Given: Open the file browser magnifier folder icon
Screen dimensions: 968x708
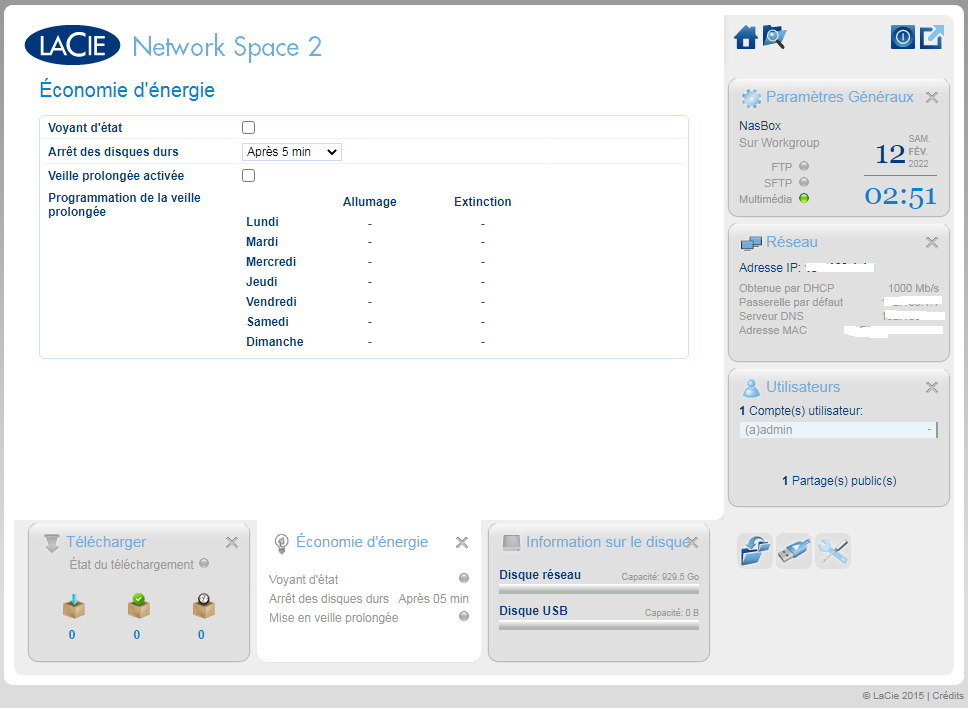Looking at the screenshot, I should click(774, 38).
